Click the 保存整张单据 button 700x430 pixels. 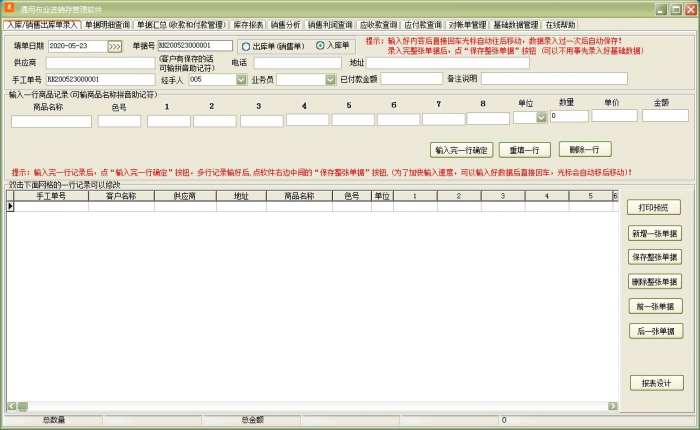pyautogui.click(x=655, y=257)
